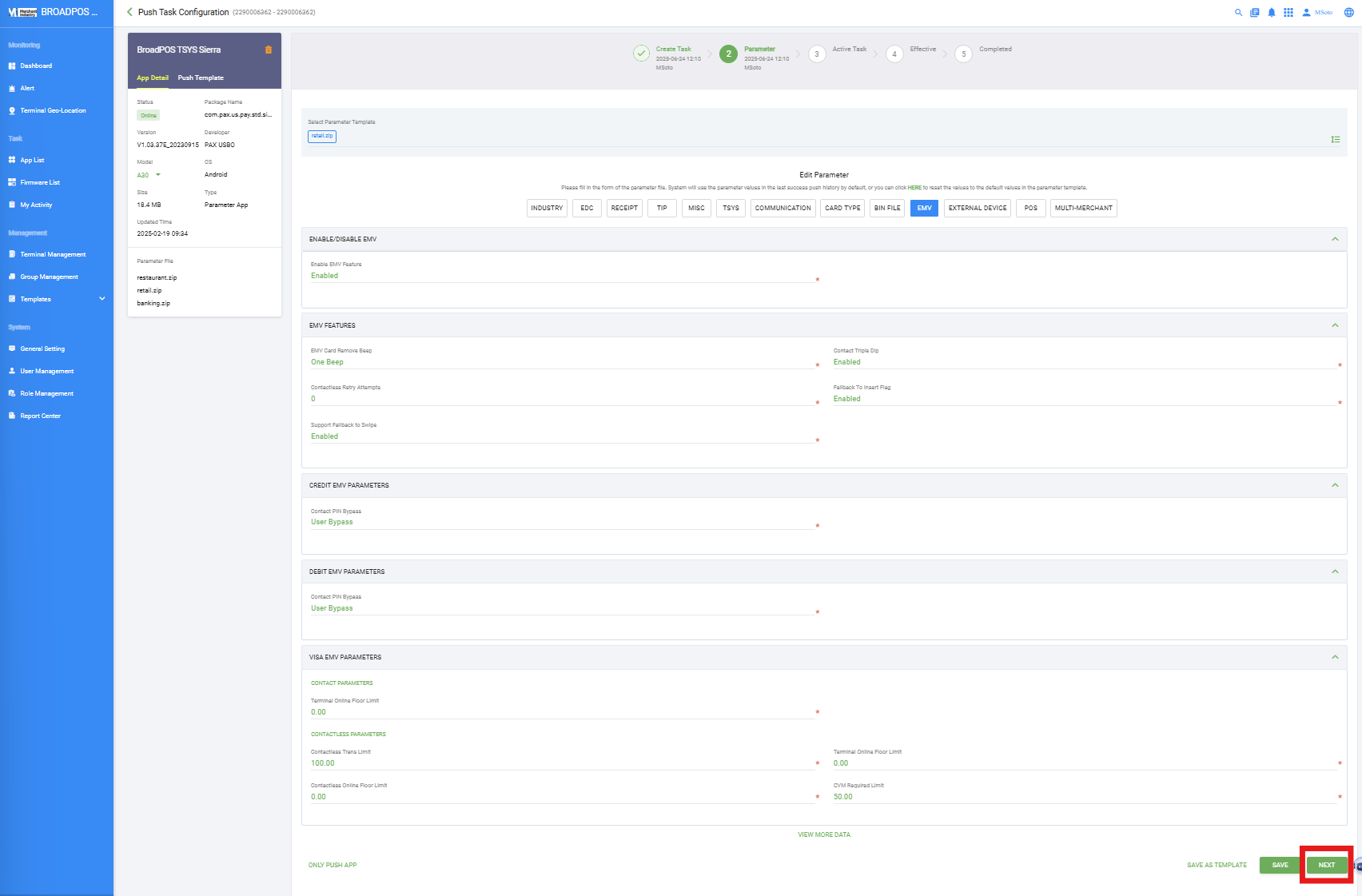This screenshot has width=1362, height=896.
Task: Open User Management in sidebar
Action: click(46, 371)
